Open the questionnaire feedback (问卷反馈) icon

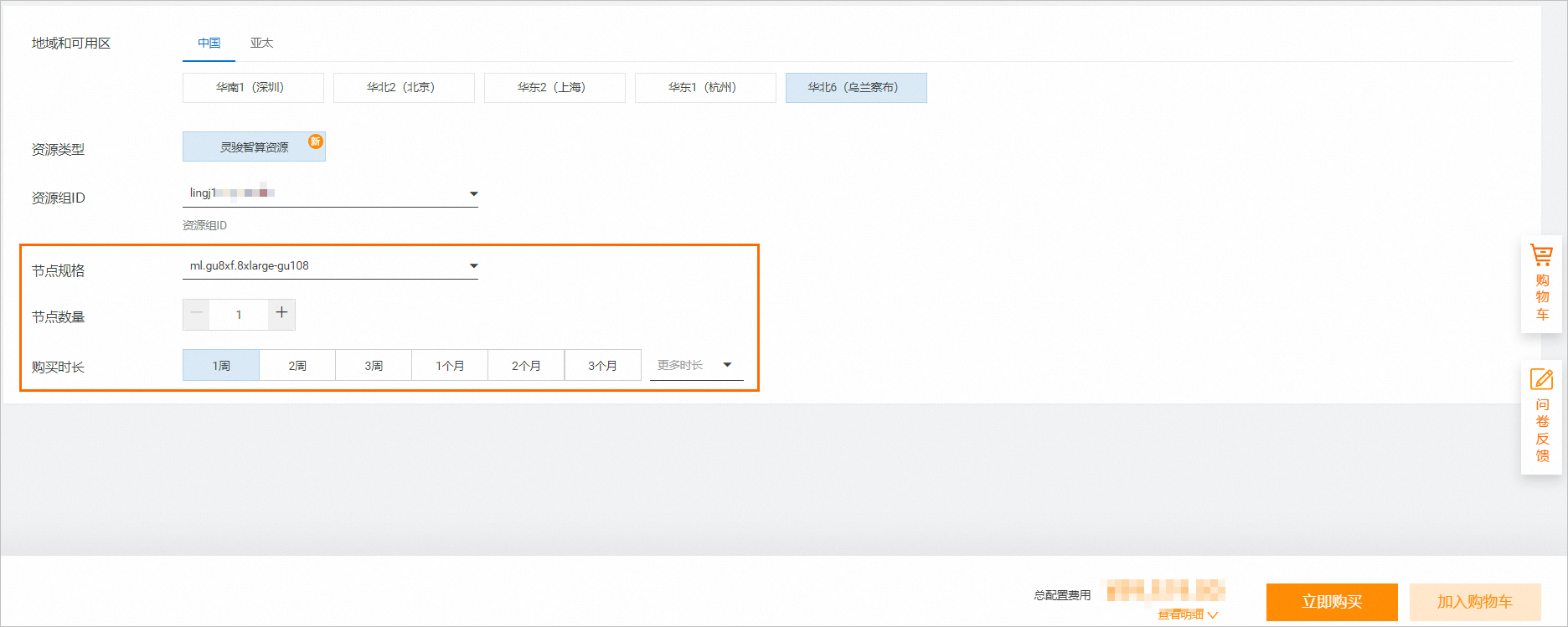1541,416
